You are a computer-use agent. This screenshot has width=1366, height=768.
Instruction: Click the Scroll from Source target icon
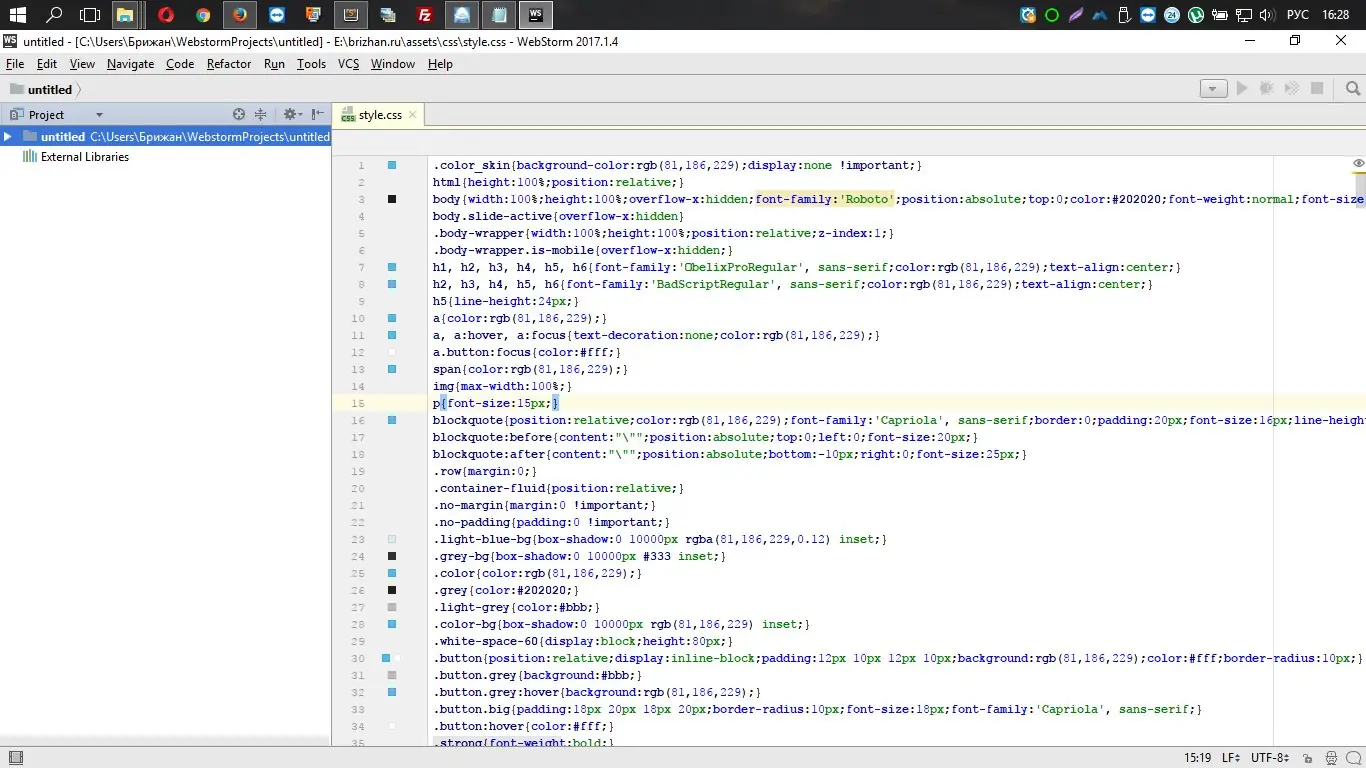coord(239,115)
